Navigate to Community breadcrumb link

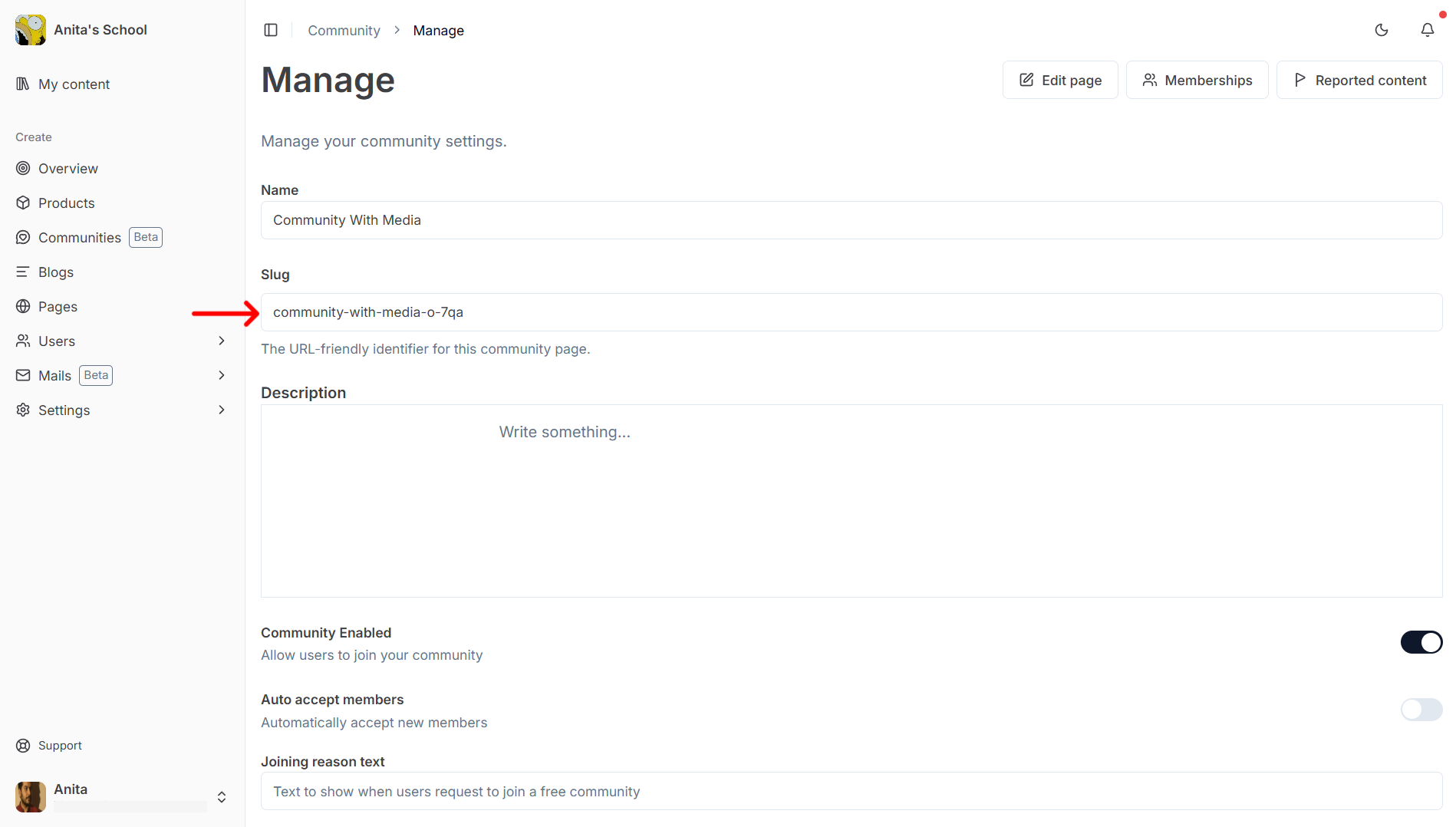(344, 30)
